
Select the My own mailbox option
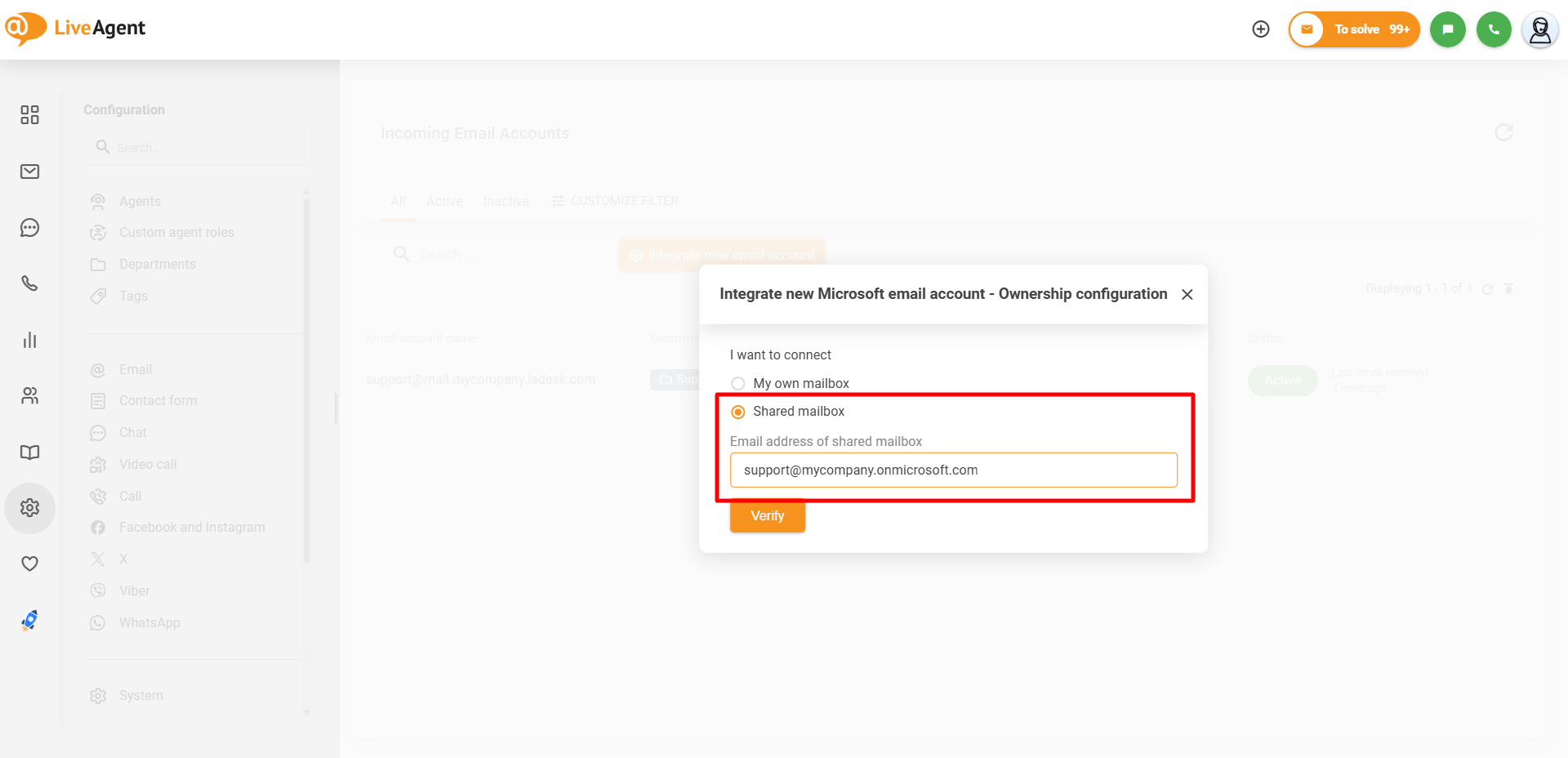tap(738, 384)
